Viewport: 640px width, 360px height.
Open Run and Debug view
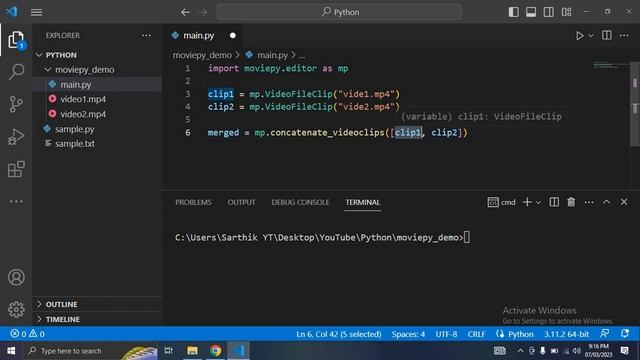[x=16, y=137]
